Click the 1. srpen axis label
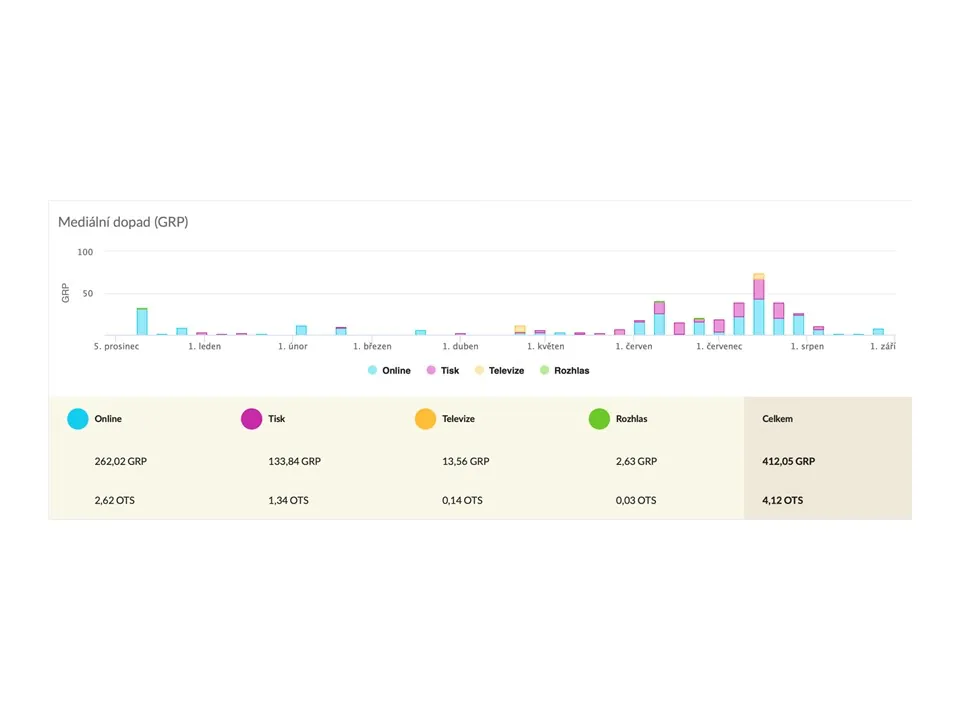960x720 pixels. (x=807, y=347)
